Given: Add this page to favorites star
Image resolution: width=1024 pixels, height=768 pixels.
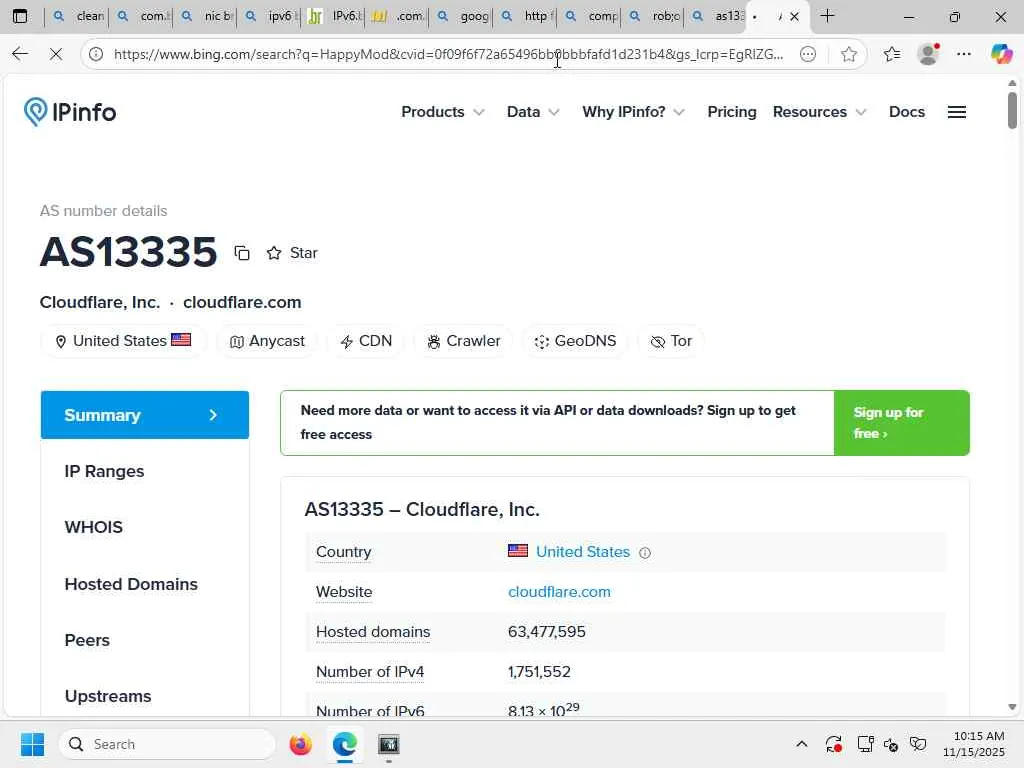Looking at the screenshot, I should (848, 54).
